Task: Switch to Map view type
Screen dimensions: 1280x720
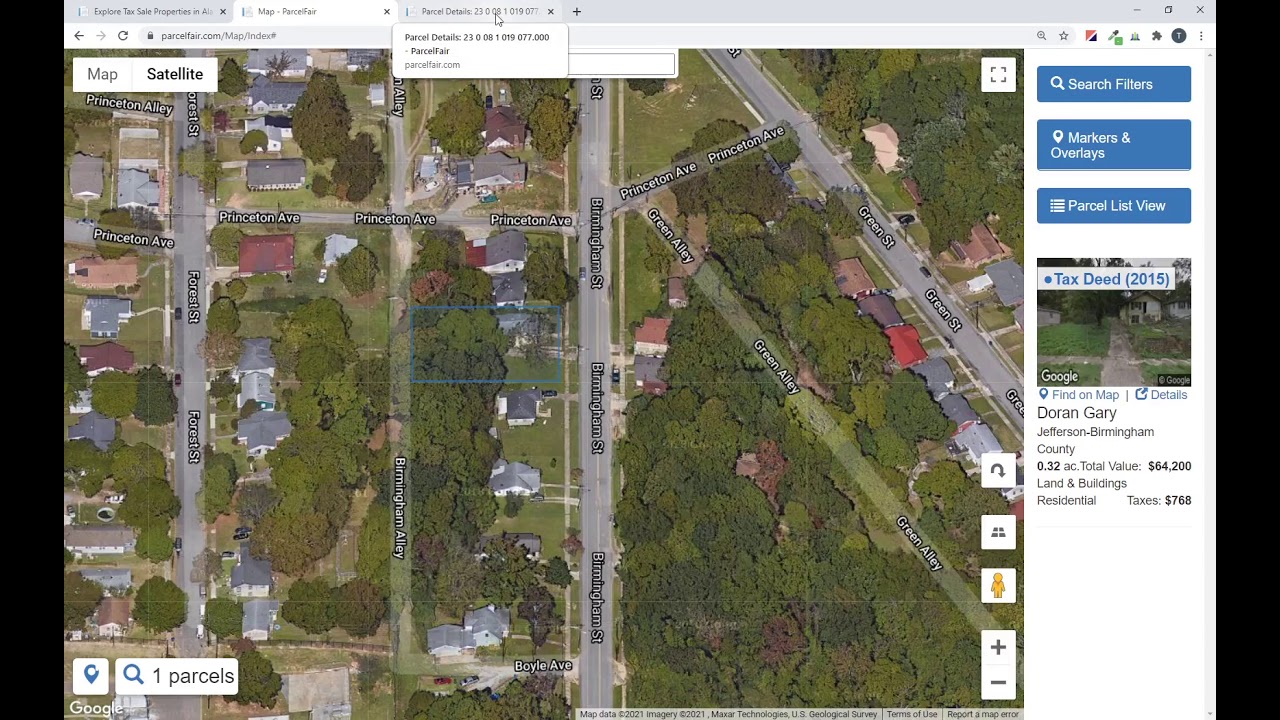Action: click(x=102, y=74)
